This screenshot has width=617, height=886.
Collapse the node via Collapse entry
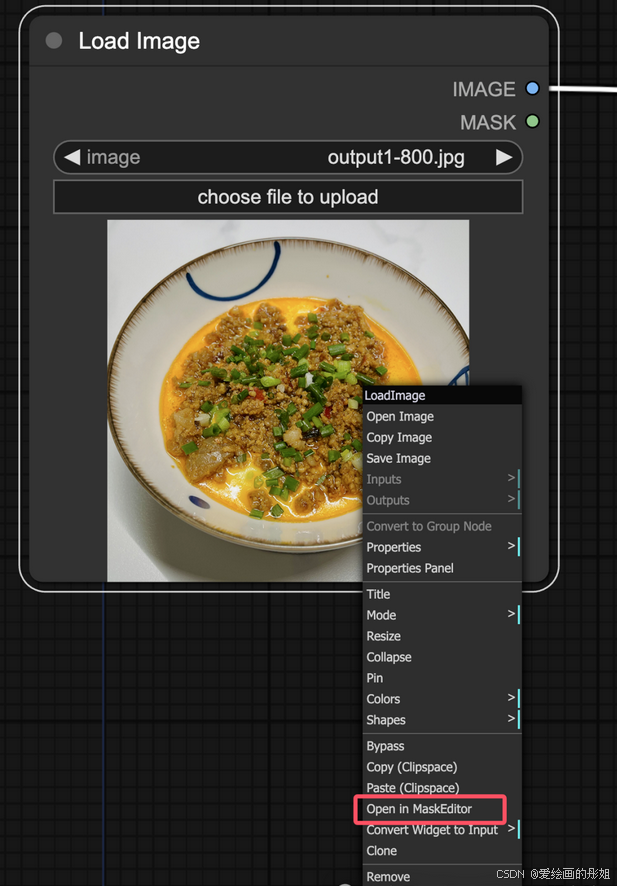coord(441,657)
